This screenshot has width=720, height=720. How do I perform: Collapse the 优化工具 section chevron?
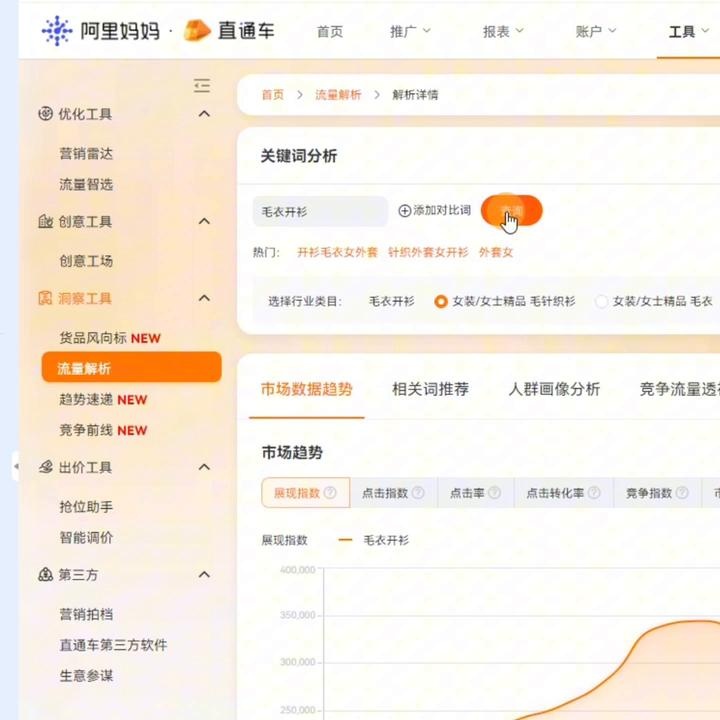[204, 113]
